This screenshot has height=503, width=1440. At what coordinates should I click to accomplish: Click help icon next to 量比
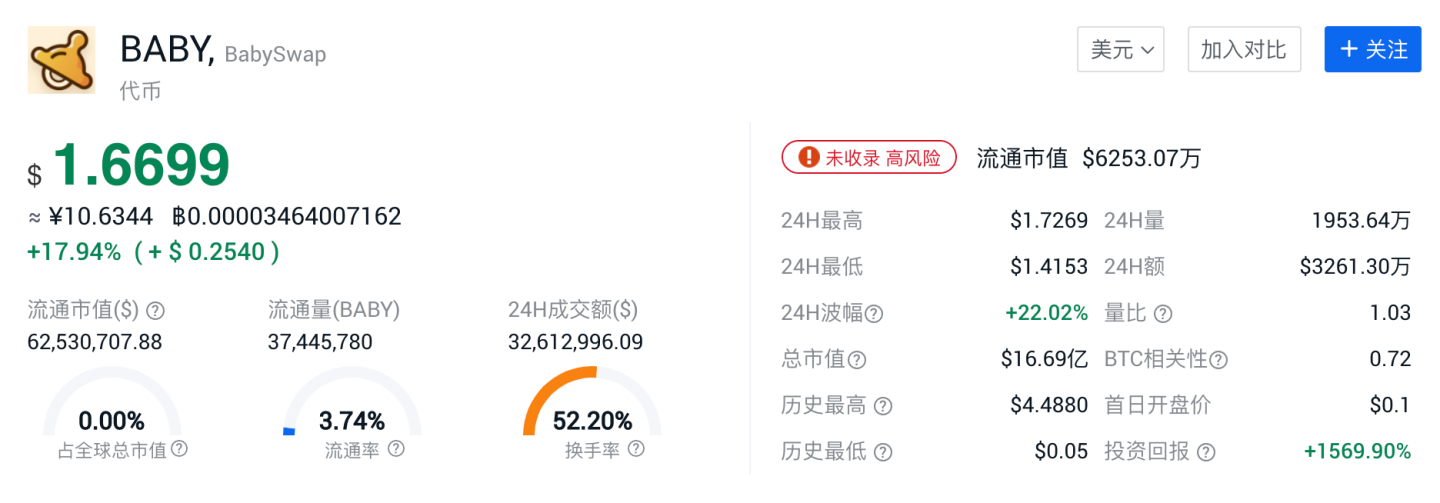[1163, 314]
